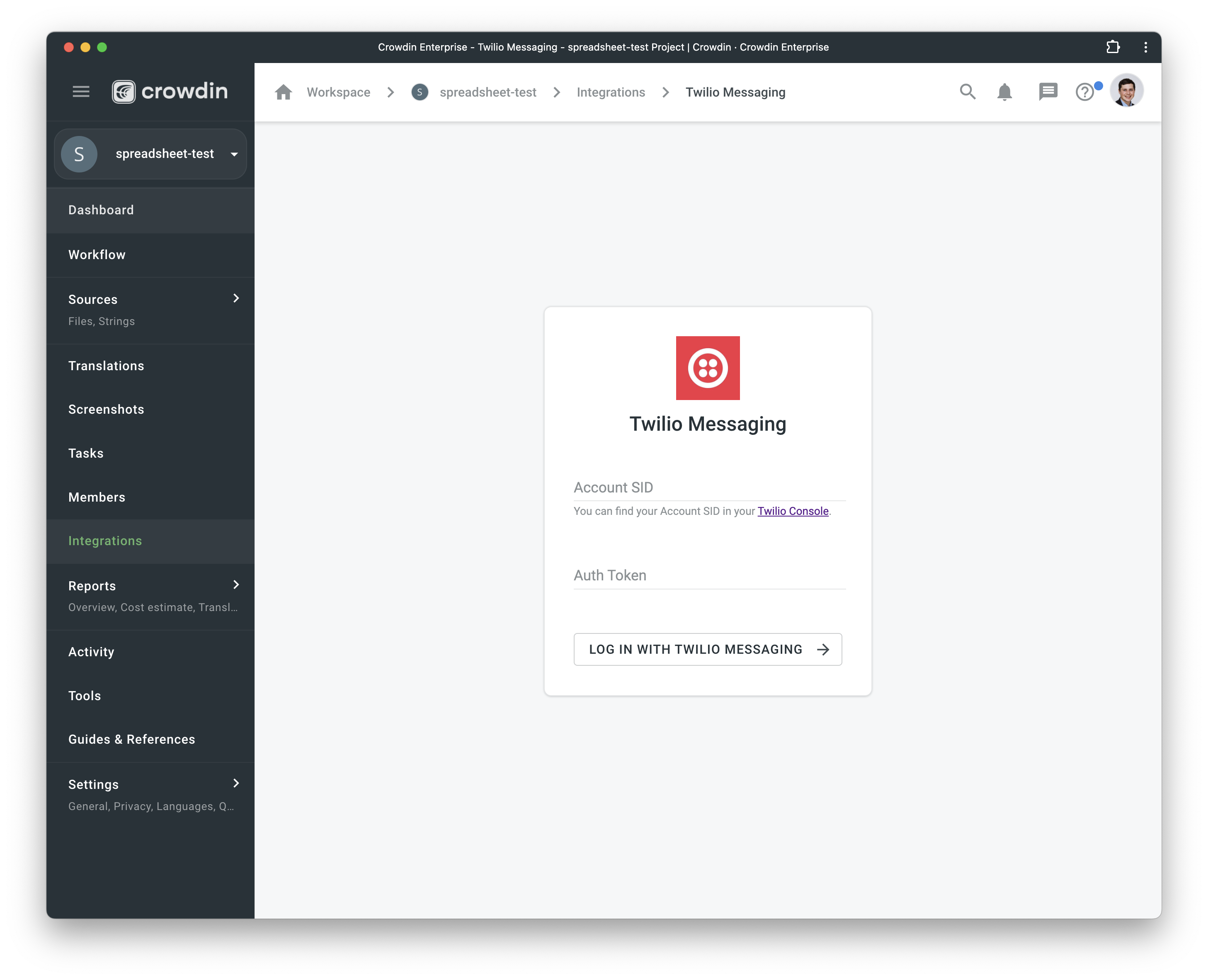Open Workflow in sidebar
The width and height of the screenshot is (1208, 980).
[150, 255]
